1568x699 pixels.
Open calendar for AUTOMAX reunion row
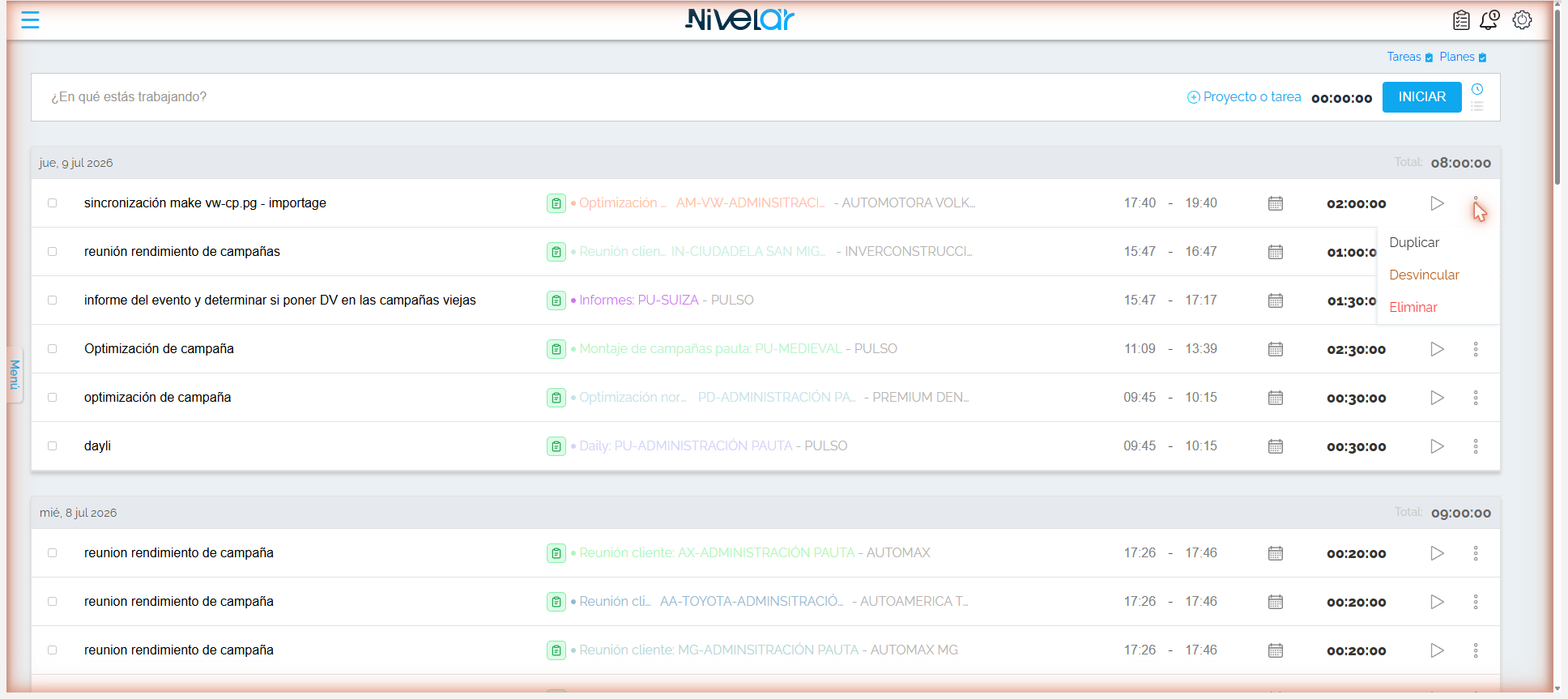coord(1276,553)
